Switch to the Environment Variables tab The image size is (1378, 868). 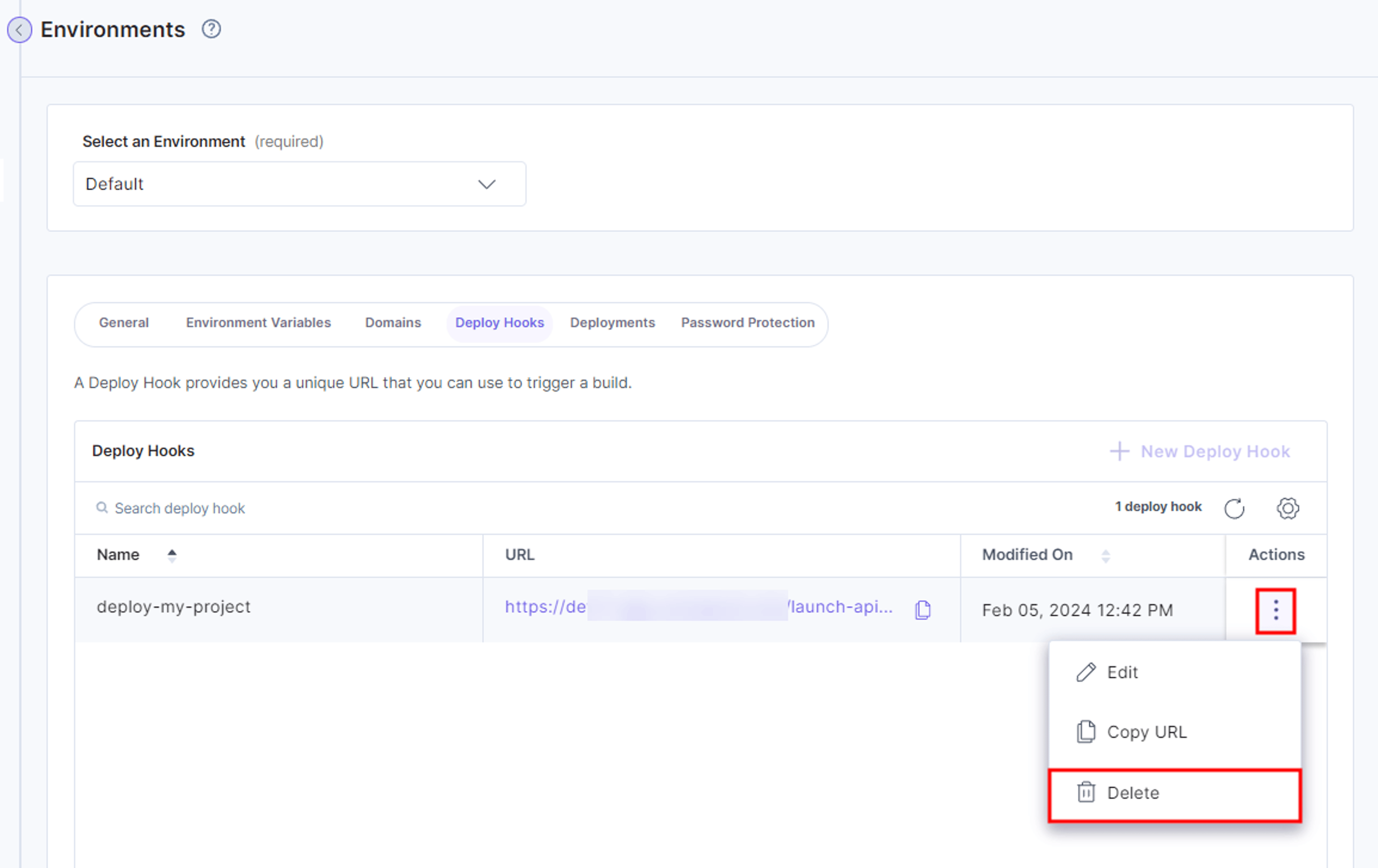(x=258, y=323)
